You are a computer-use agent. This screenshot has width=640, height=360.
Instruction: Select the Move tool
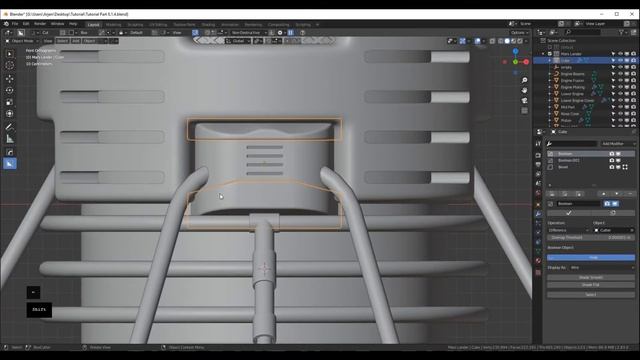click(x=10, y=78)
